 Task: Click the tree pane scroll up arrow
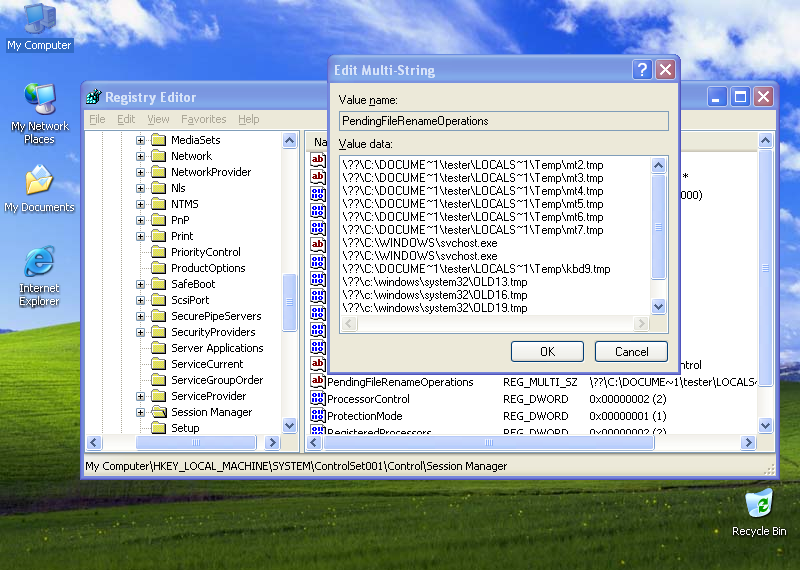pyautogui.click(x=289, y=140)
